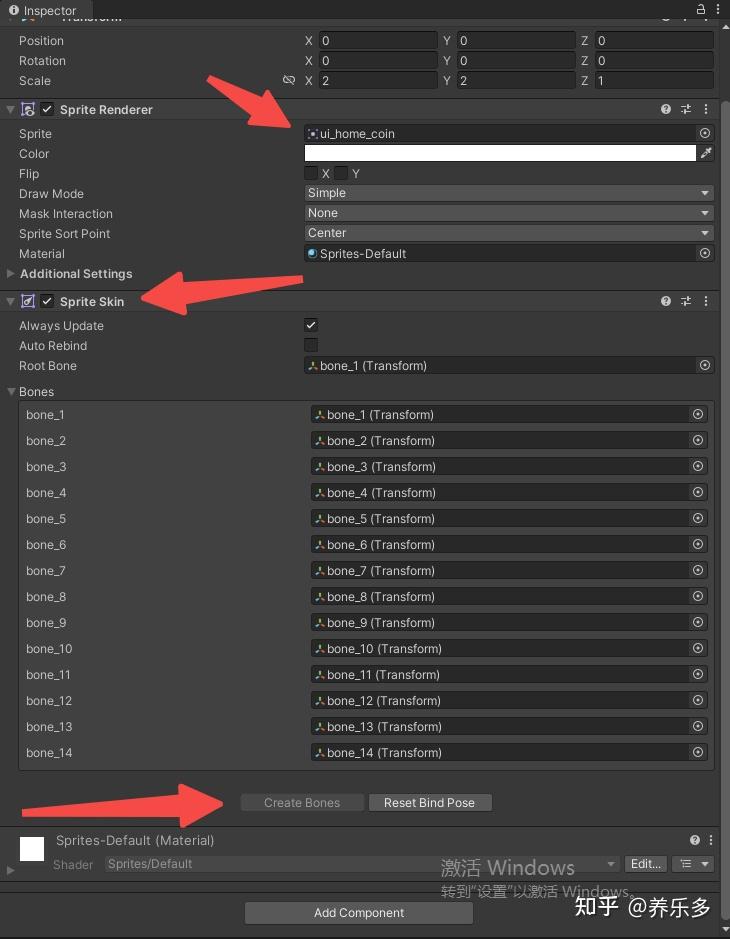Disable the Sprite Skin component checkbox
This screenshot has width=730, height=939.
pyautogui.click(x=47, y=301)
